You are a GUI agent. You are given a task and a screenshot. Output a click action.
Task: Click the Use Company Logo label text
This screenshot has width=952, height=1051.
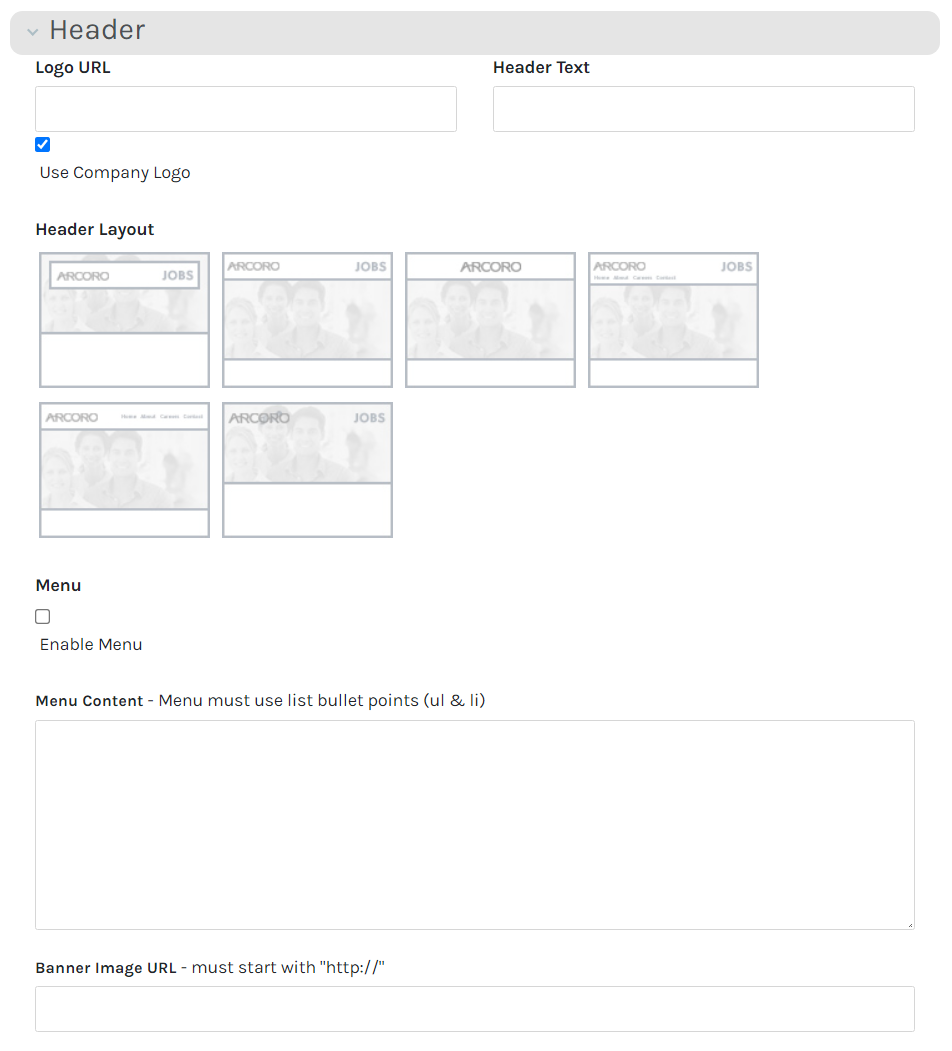click(x=115, y=173)
